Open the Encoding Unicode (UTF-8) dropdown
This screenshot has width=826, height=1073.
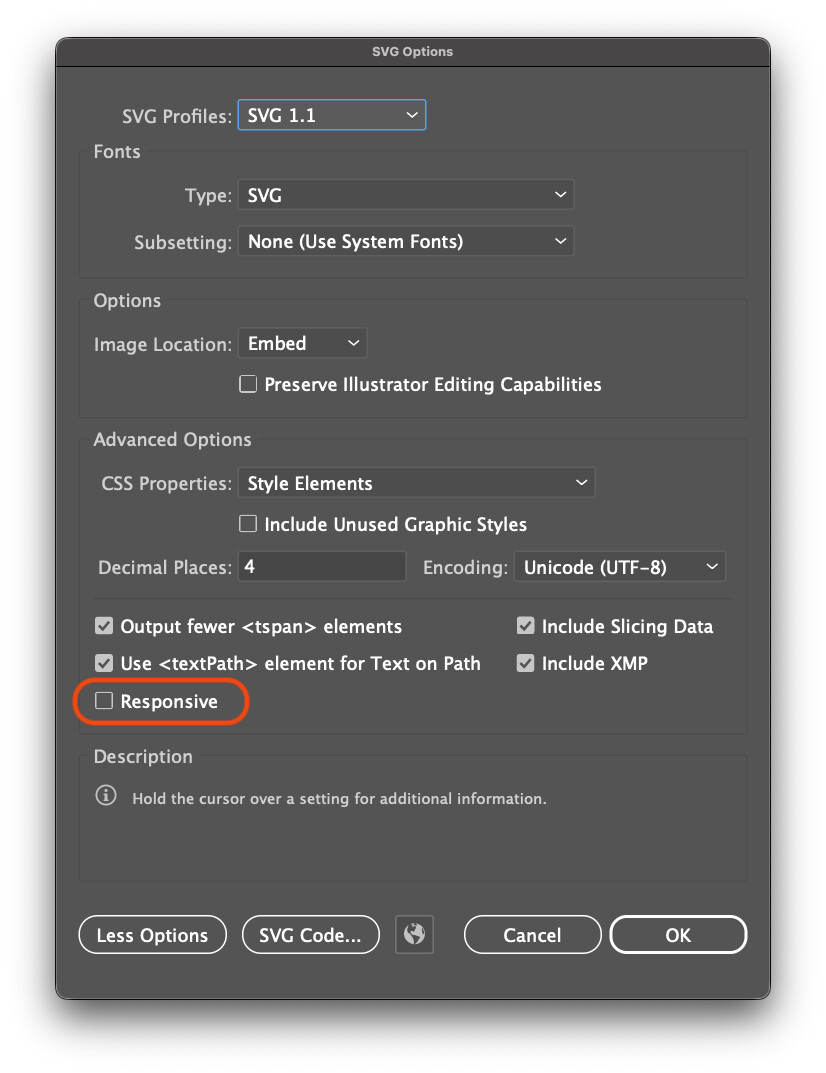(620, 567)
